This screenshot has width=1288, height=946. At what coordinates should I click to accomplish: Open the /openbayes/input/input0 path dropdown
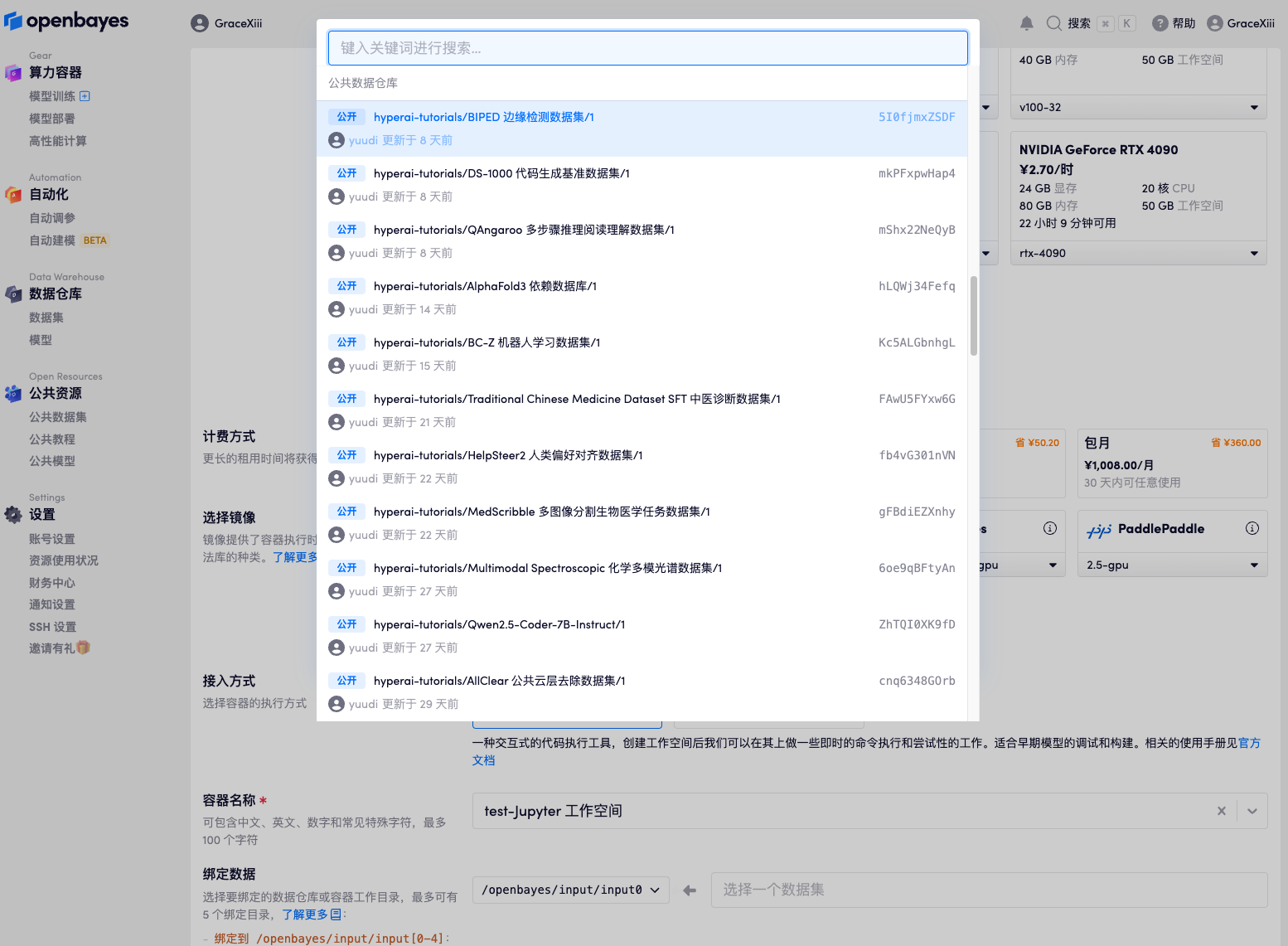point(570,890)
